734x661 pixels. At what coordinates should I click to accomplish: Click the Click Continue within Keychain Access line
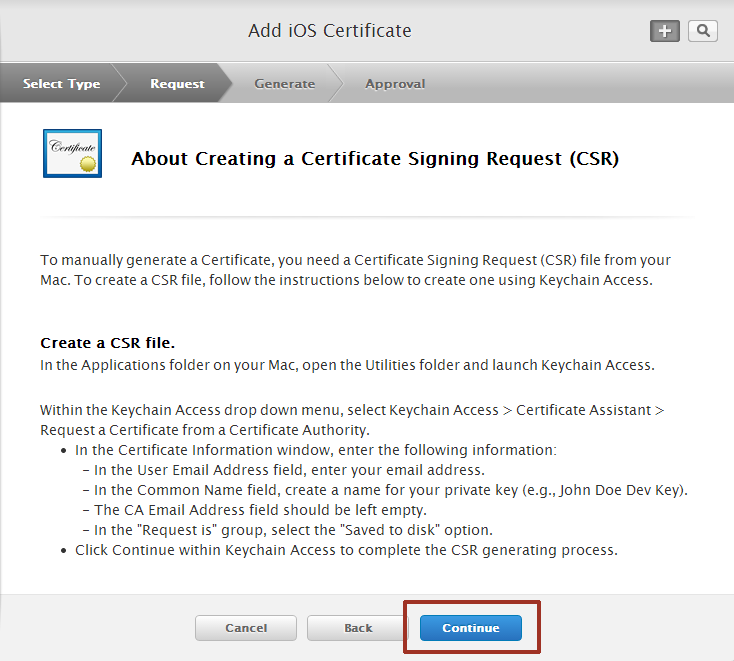pyautogui.click(x=346, y=550)
